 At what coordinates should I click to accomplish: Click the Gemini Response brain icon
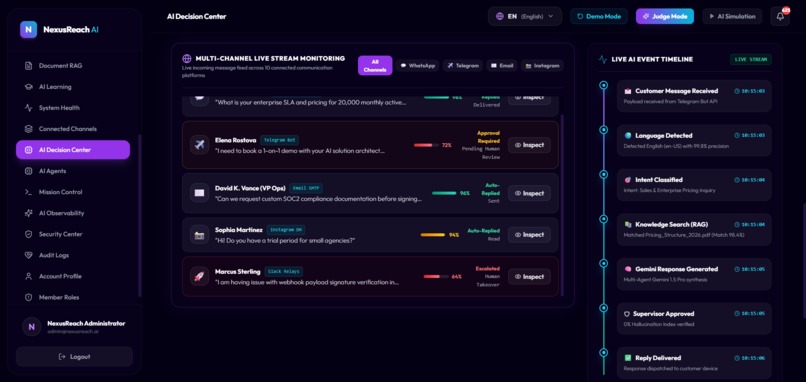(628, 269)
